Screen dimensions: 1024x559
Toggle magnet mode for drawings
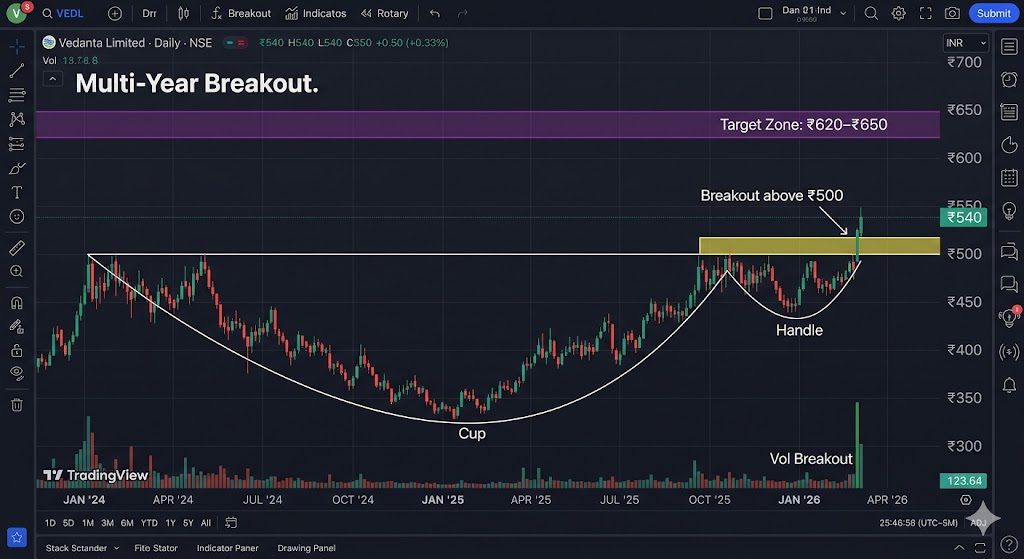[17, 303]
